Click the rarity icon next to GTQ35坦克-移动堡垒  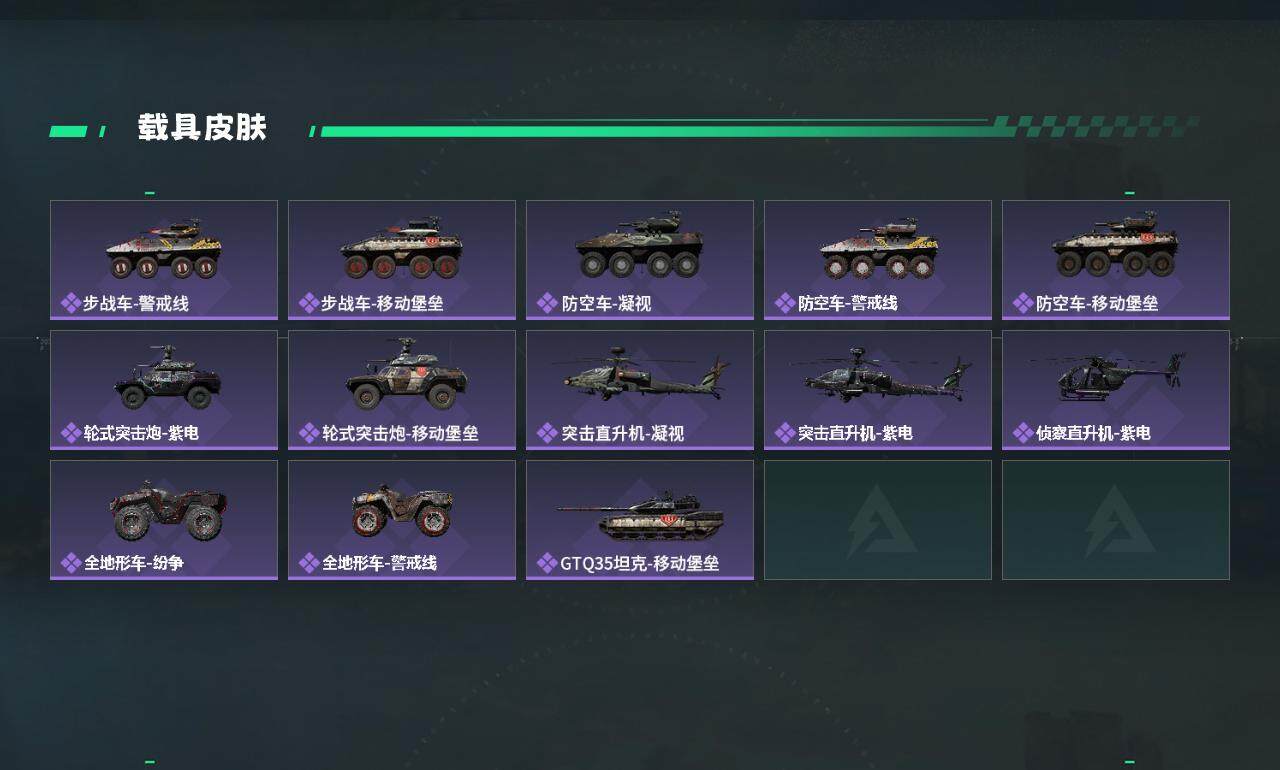(547, 563)
